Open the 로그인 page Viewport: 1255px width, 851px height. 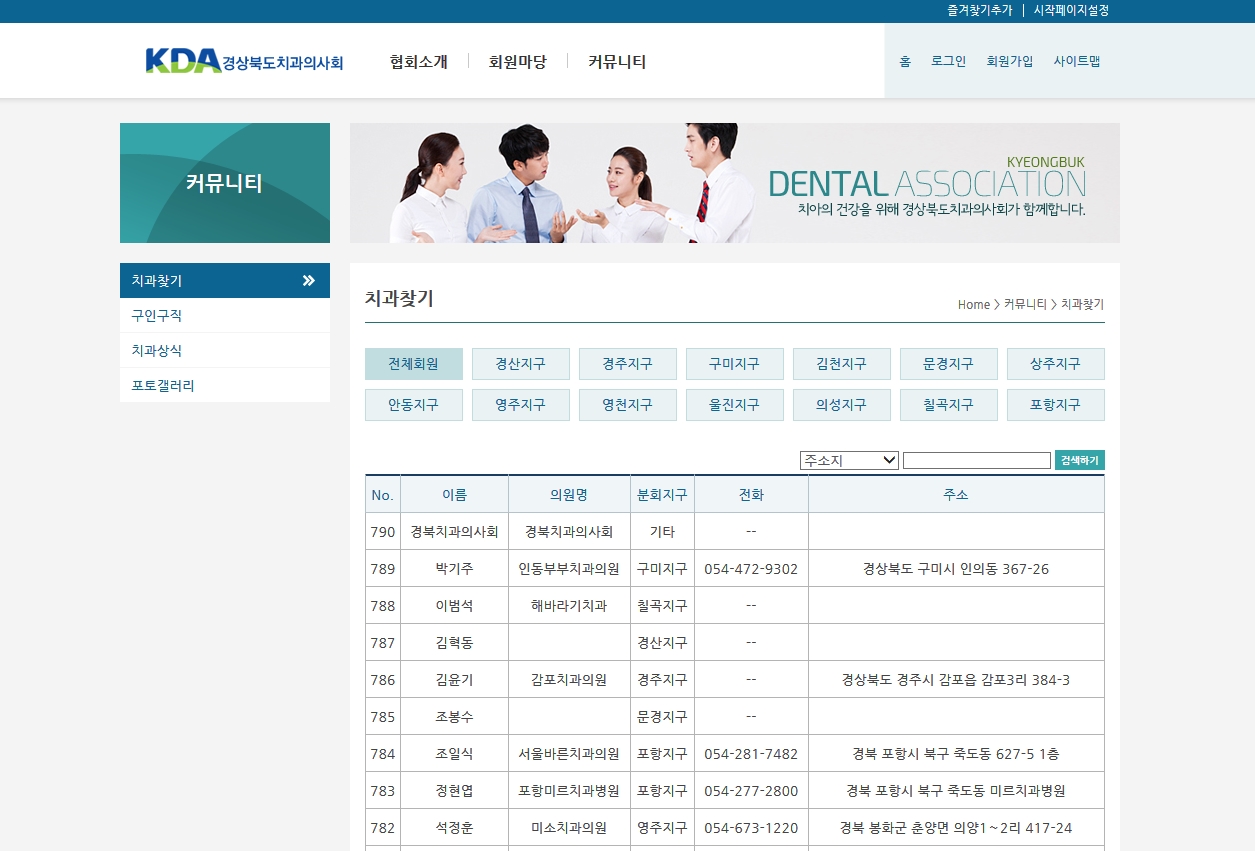(x=948, y=61)
